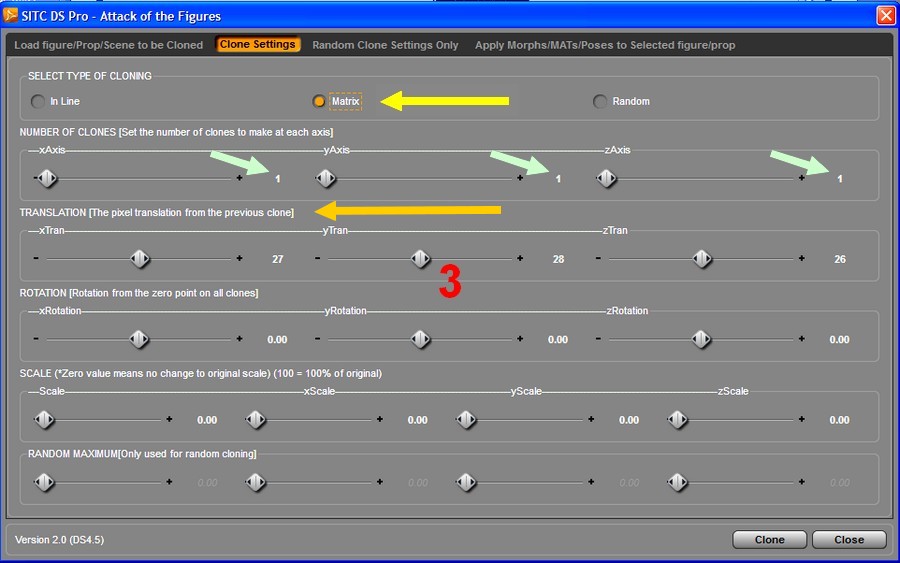Increase xAxis clones with plus button

pos(239,178)
